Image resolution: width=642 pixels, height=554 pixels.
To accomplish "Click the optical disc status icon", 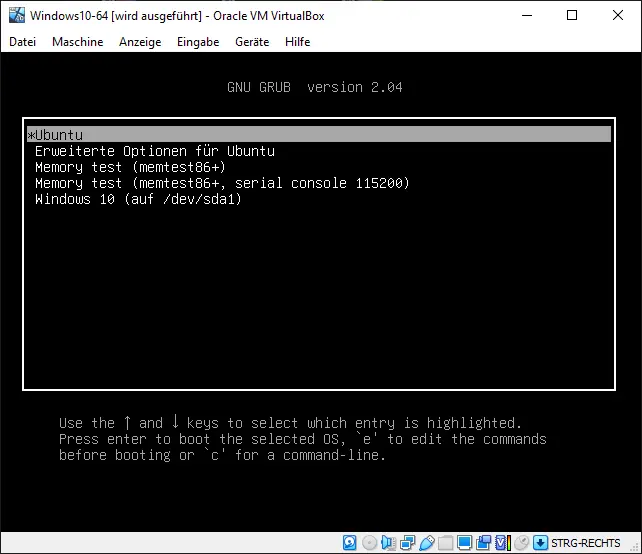I will [369, 543].
